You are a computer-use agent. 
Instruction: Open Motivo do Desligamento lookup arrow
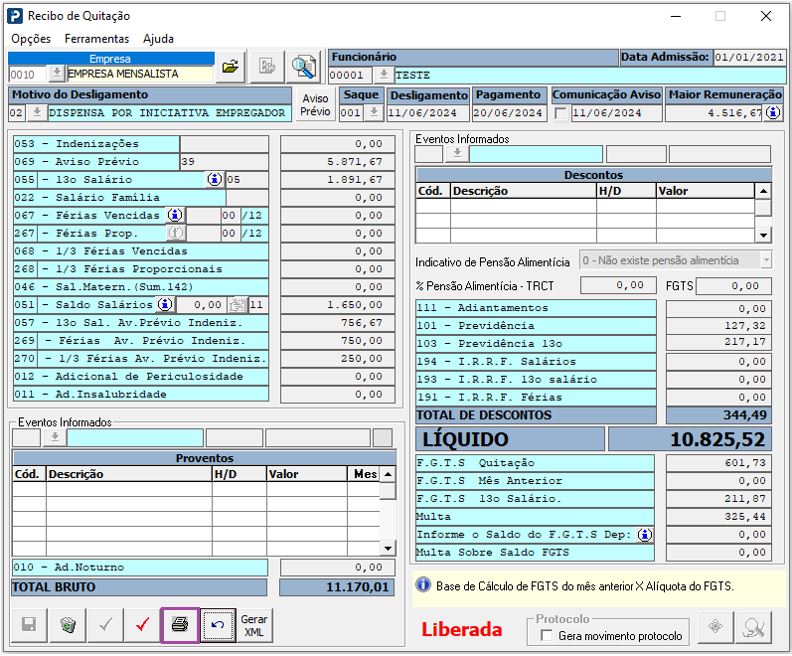click(x=36, y=112)
